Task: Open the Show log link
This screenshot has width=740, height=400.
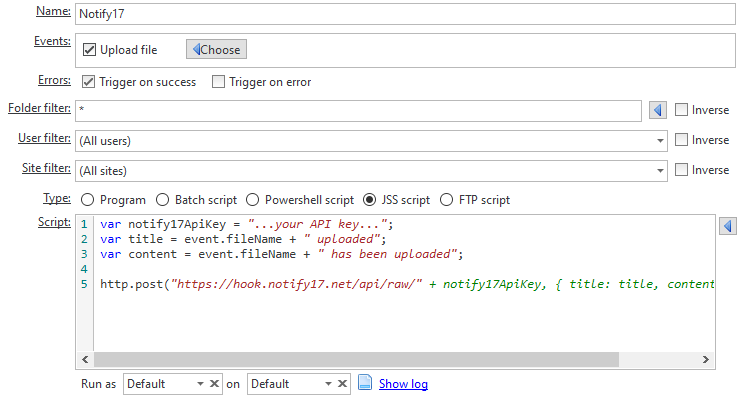Action: coord(403,384)
